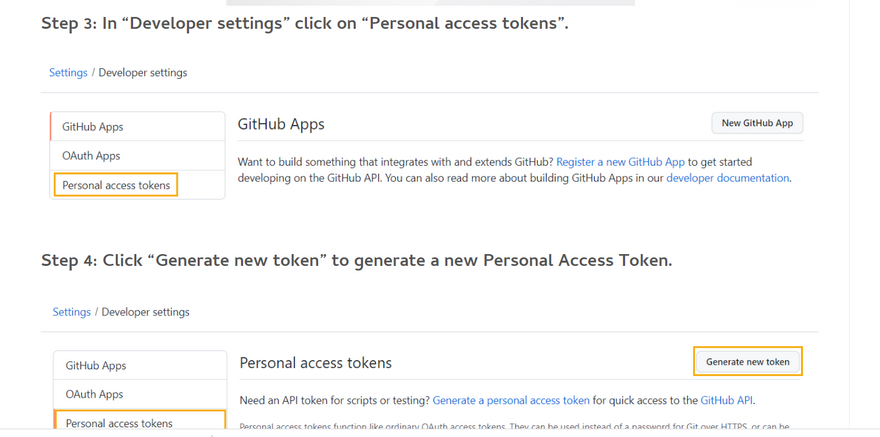The height and width of the screenshot is (437, 880).
Task: Click the Settings breadcrumb link under Step 3
Action: pos(68,73)
